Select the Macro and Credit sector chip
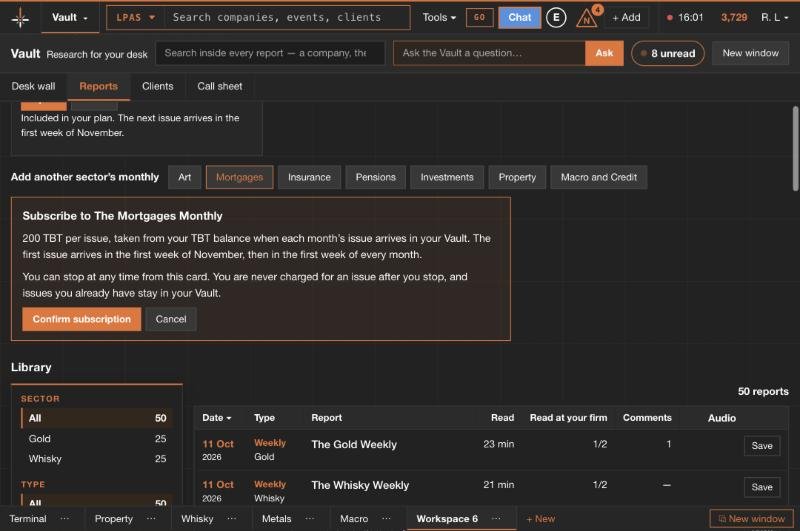 point(598,177)
